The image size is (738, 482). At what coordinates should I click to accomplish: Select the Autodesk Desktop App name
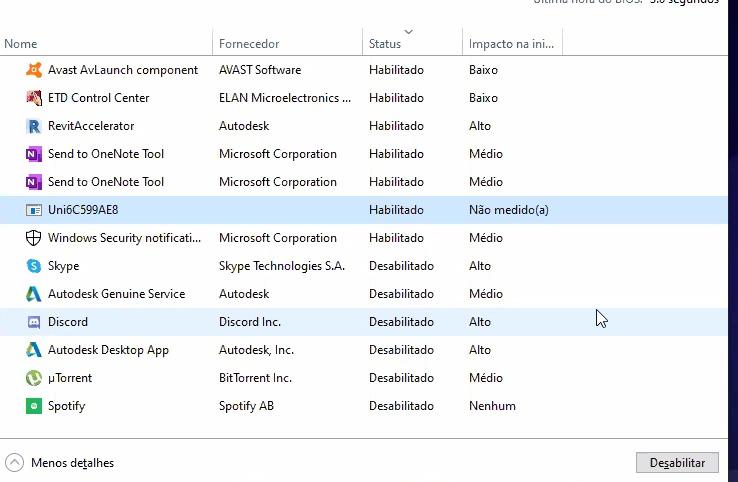click(x=108, y=350)
